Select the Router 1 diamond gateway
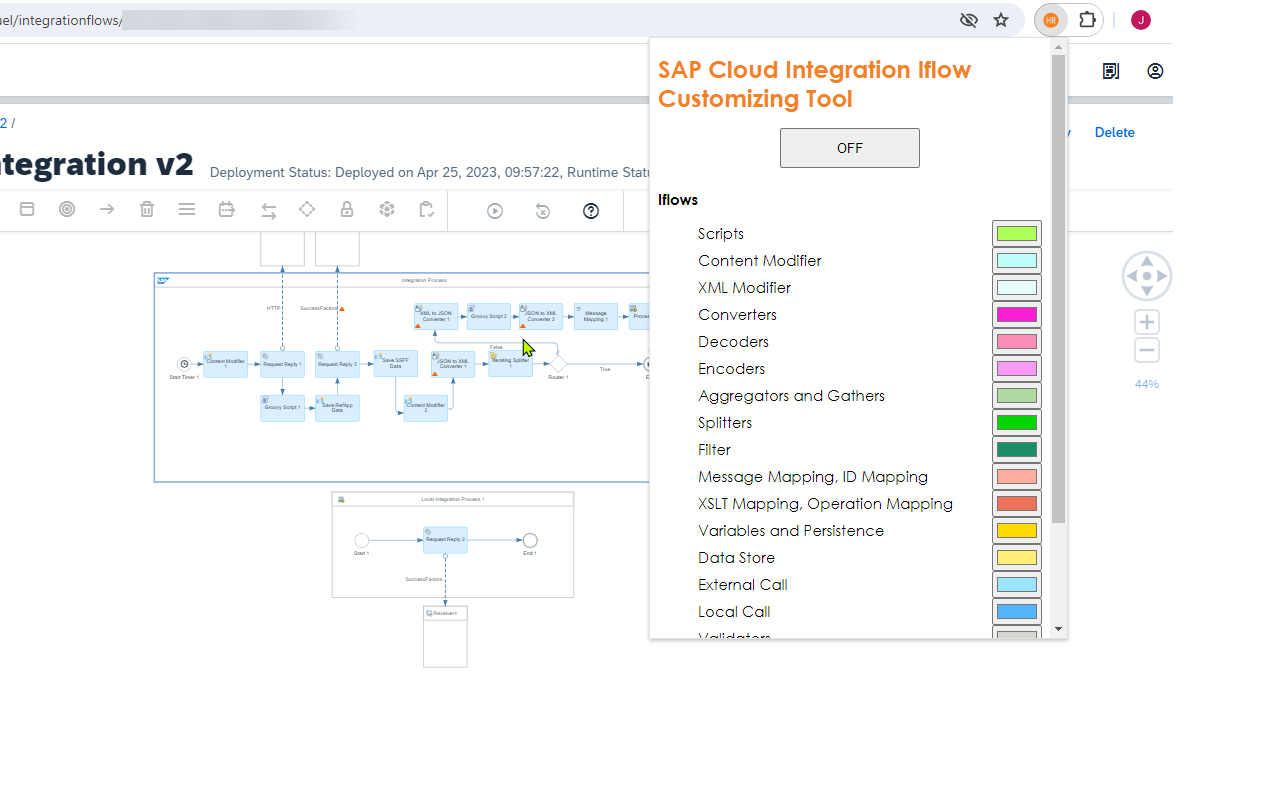Viewport: 1280px width, 800px height. (558, 364)
